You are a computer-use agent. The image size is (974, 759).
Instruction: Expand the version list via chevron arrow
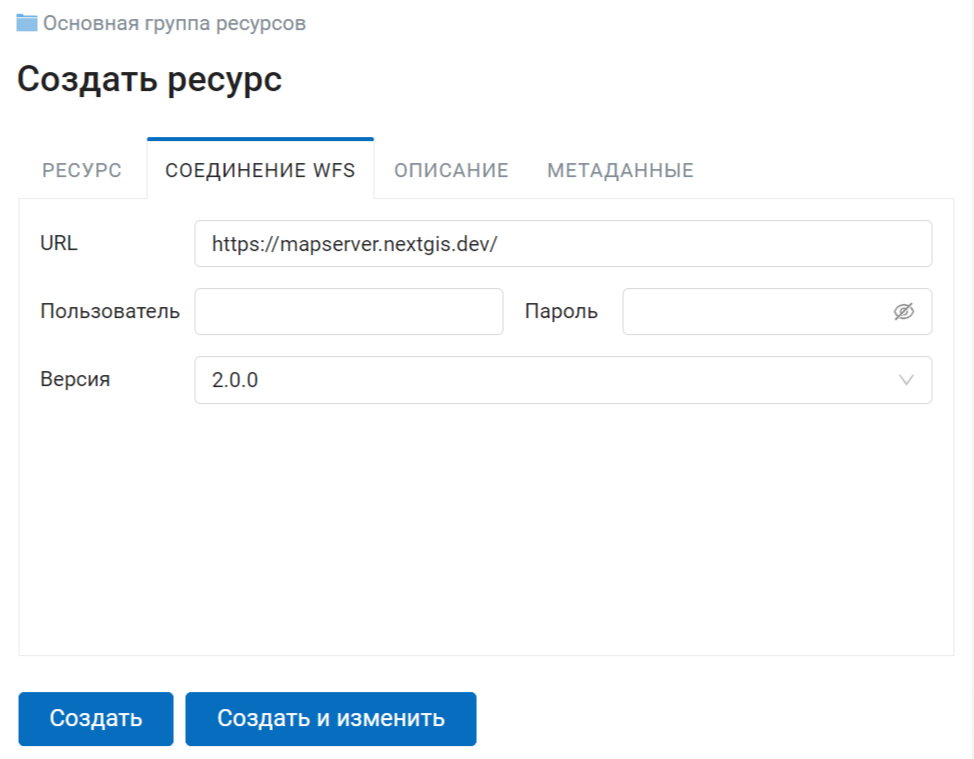click(906, 380)
